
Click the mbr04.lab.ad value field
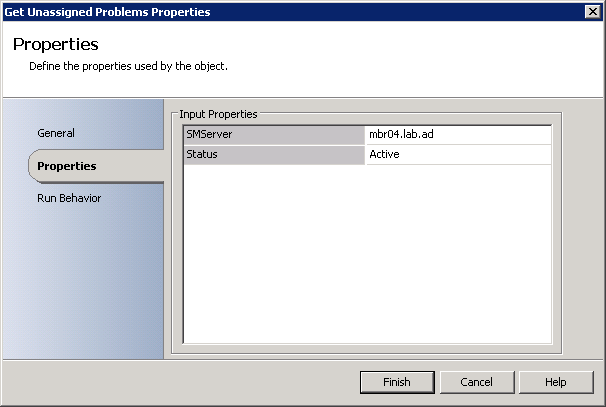click(x=458, y=135)
